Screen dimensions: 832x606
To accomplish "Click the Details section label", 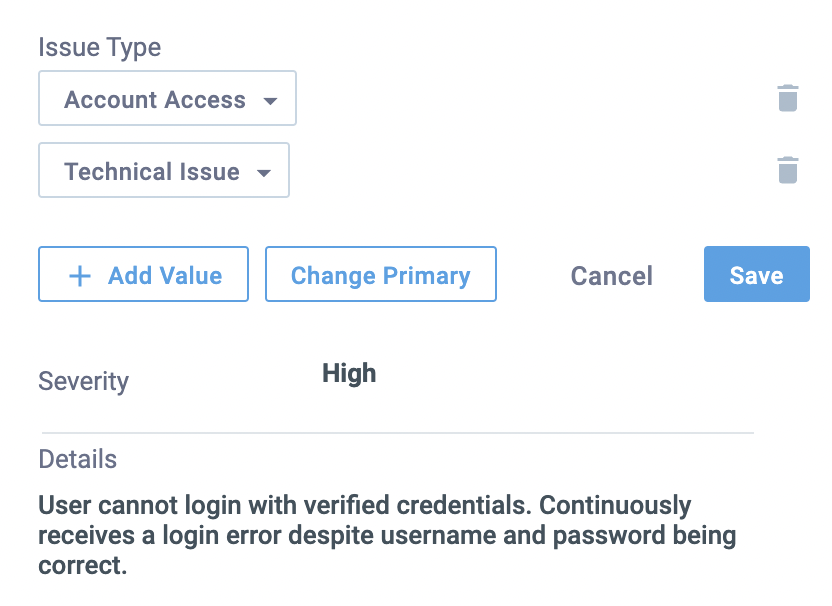I will [x=77, y=459].
